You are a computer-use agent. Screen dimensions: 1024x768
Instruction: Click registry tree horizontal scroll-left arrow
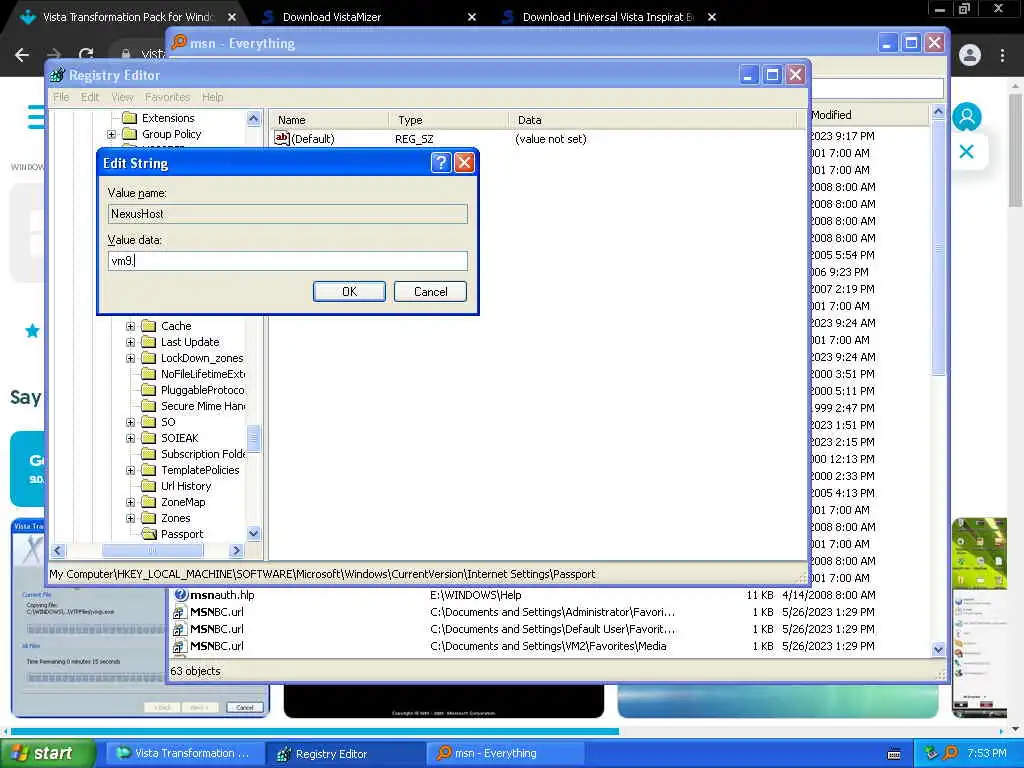point(57,551)
